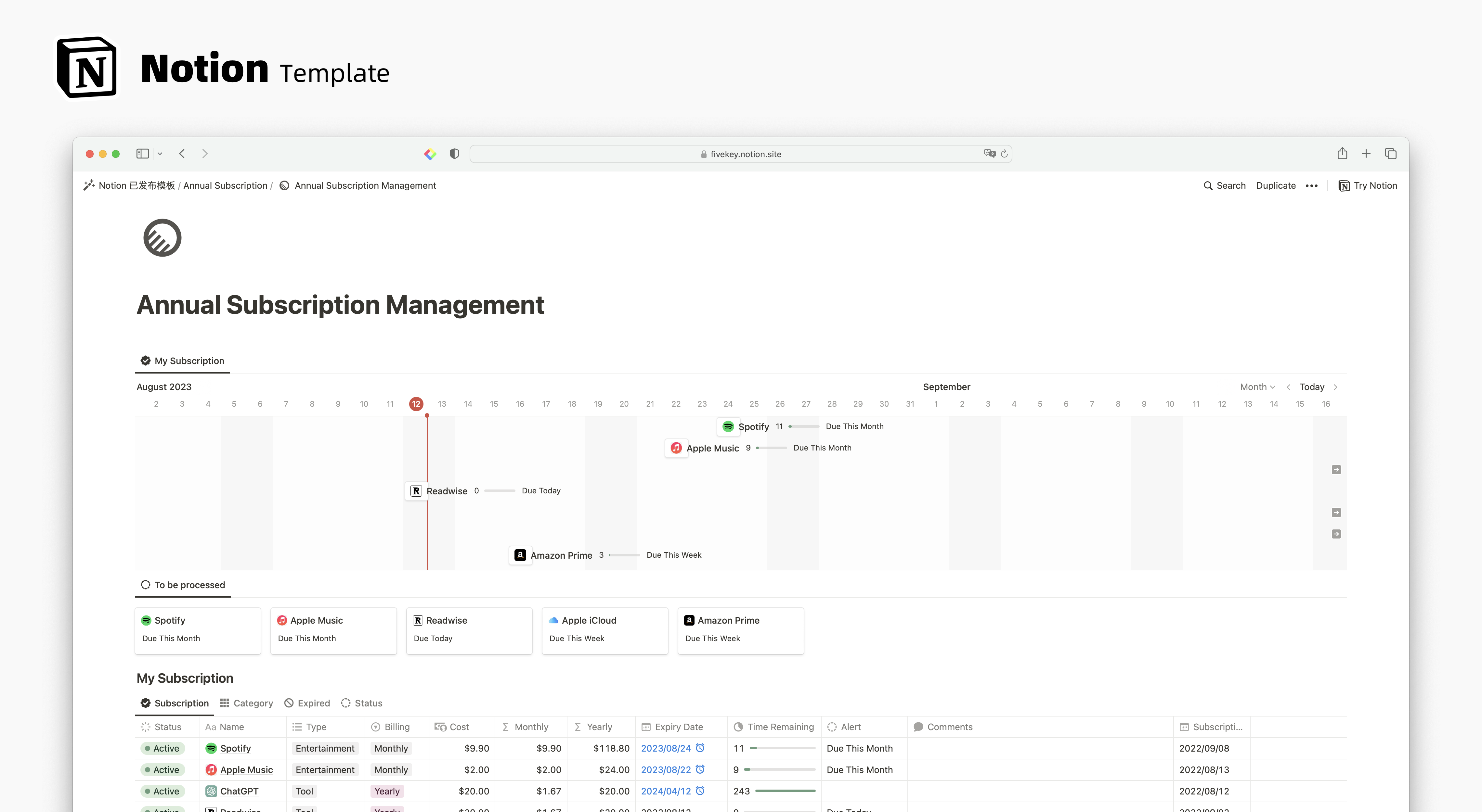Go forward with the browser forward arrow
1482x812 pixels.
pyautogui.click(x=205, y=154)
